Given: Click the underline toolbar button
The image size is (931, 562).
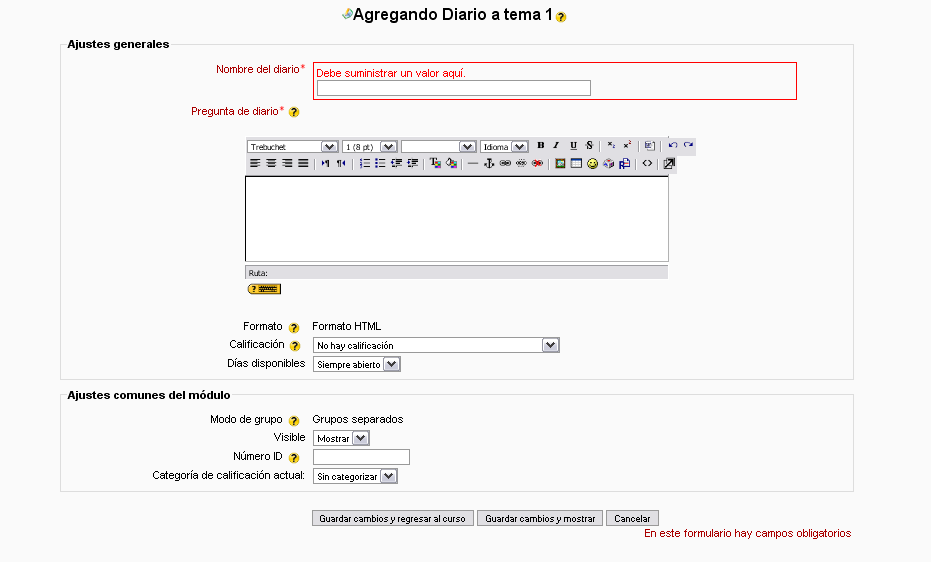Looking at the screenshot, I should [x=573, y=146].
